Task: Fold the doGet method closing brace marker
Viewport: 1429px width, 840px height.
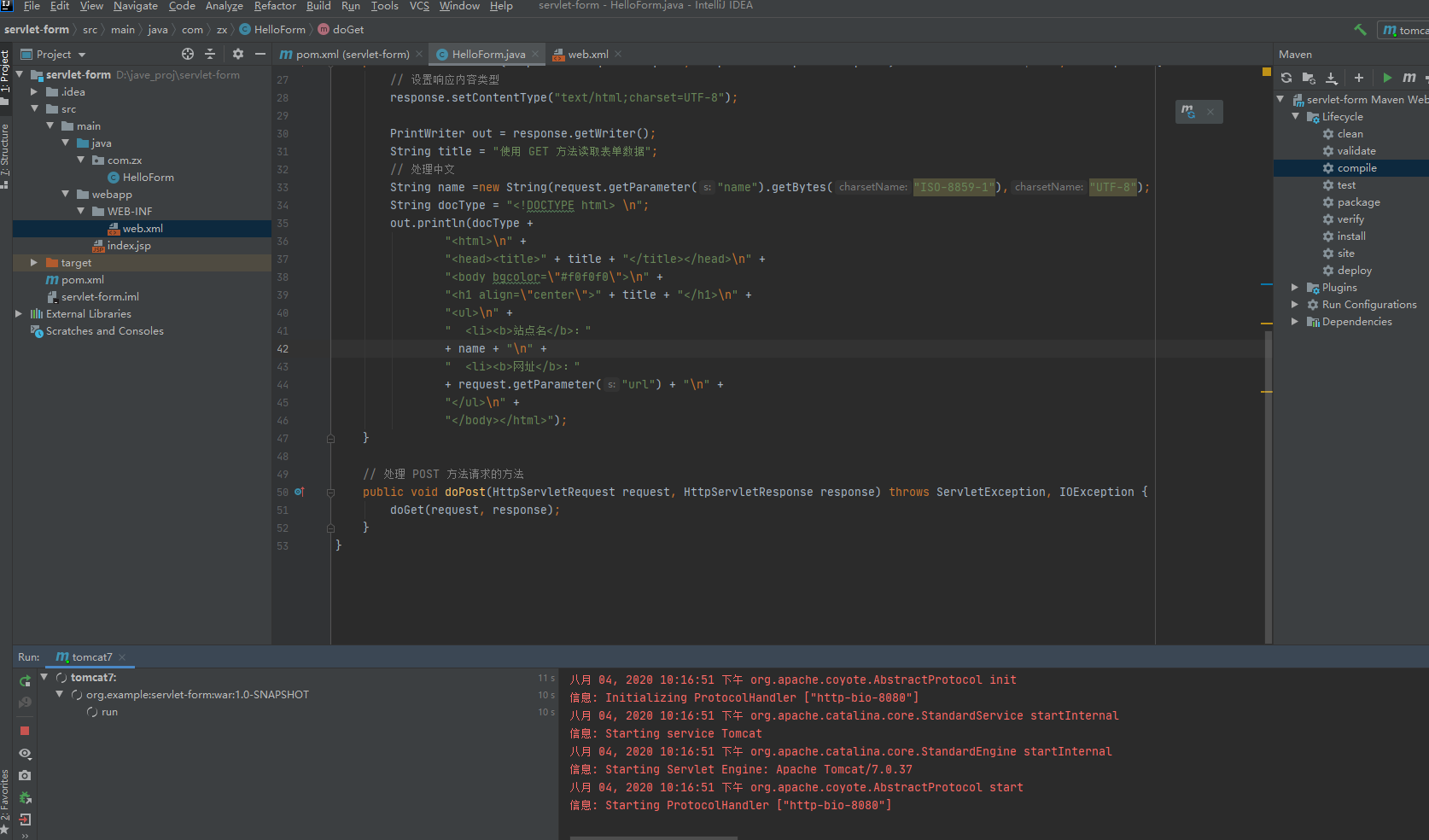Action: pyautogui.click(x=330, y=439)
